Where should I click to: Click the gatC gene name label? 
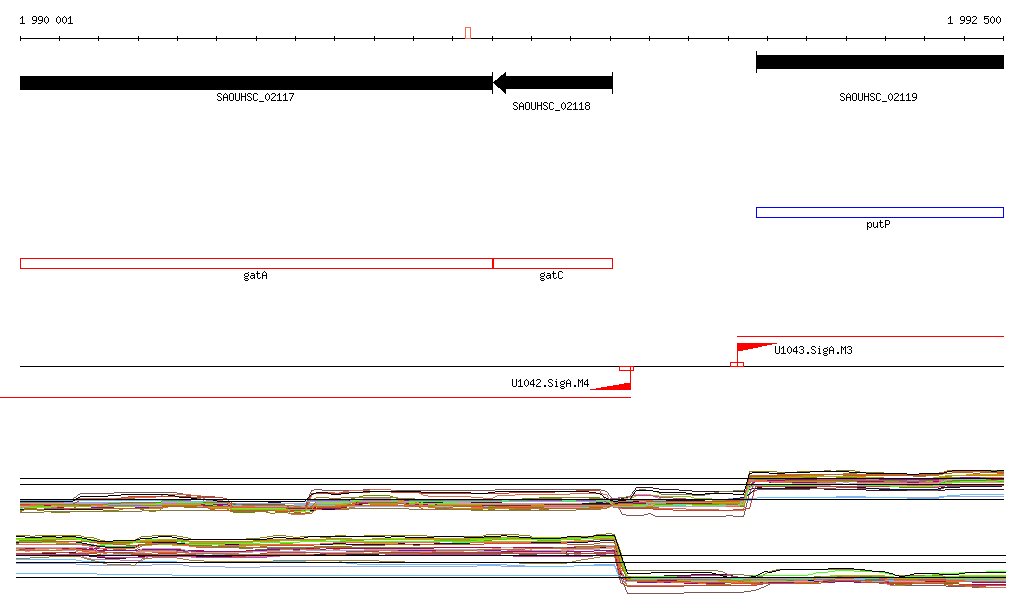coord(551,275)
